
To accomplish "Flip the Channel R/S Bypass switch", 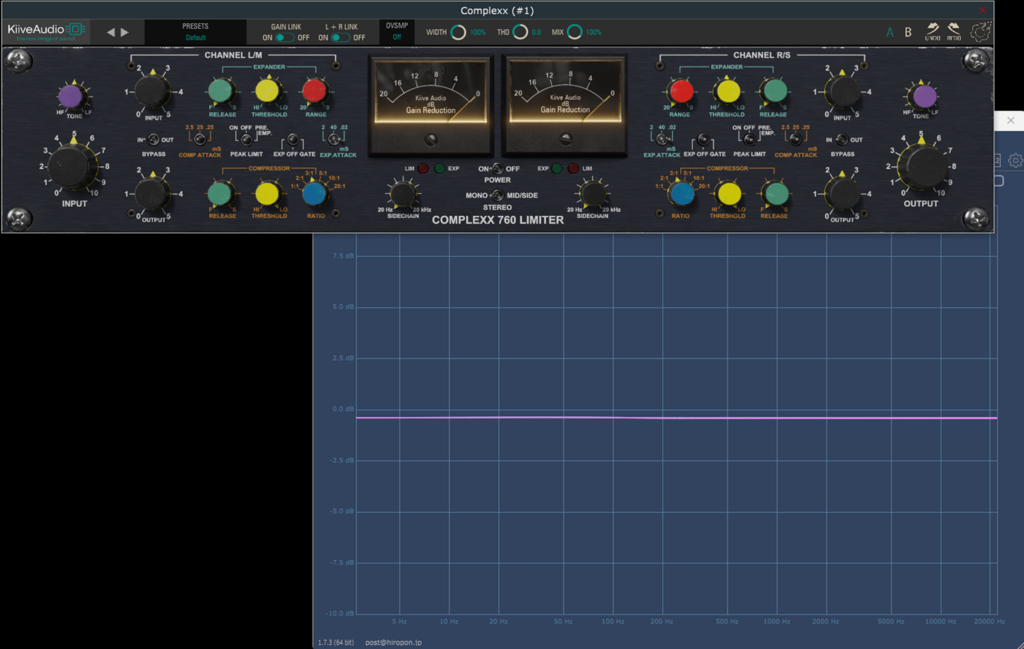I will pyautogui.click(x=842, y=140).
